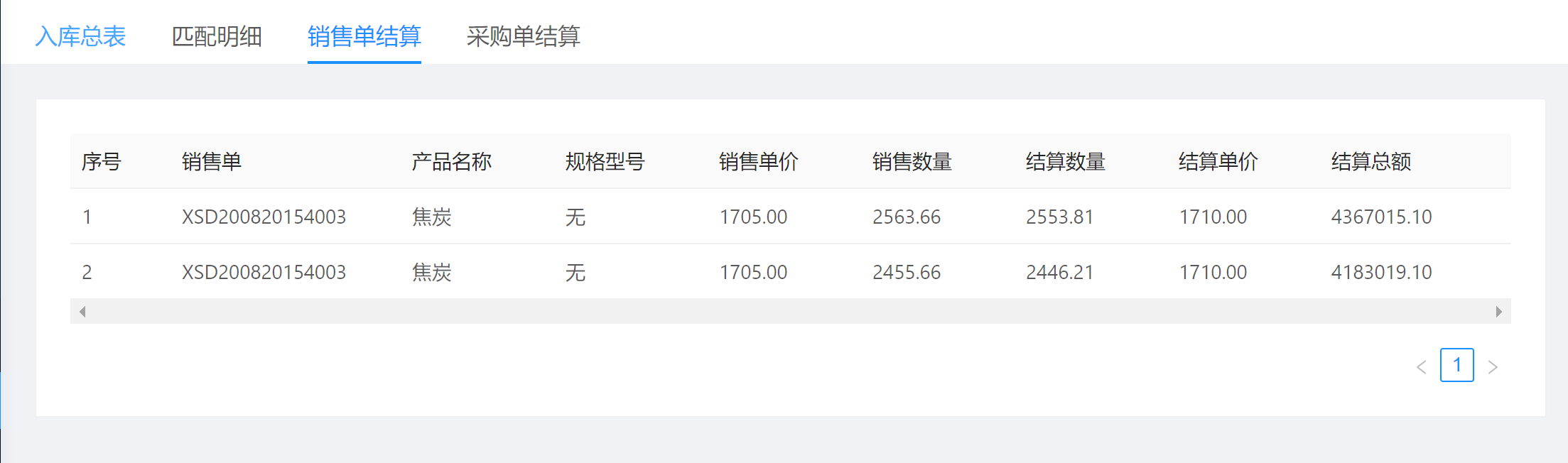This screenshot has height=463, width=1568.
Task: Click the 结算单价 column header
Action: tap(1218, 162)
